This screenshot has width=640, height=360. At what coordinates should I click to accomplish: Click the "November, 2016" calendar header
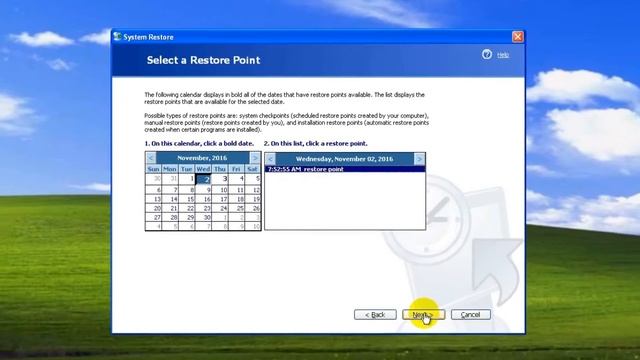pos(202,158)
